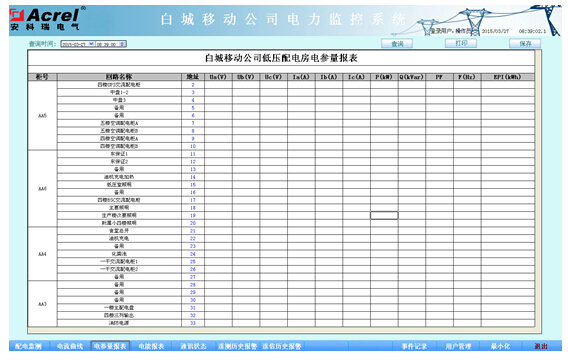Click the 保存 (Save) button
Image resolution: width=568 pixels, height=360 pixels.
click(525, 43)
